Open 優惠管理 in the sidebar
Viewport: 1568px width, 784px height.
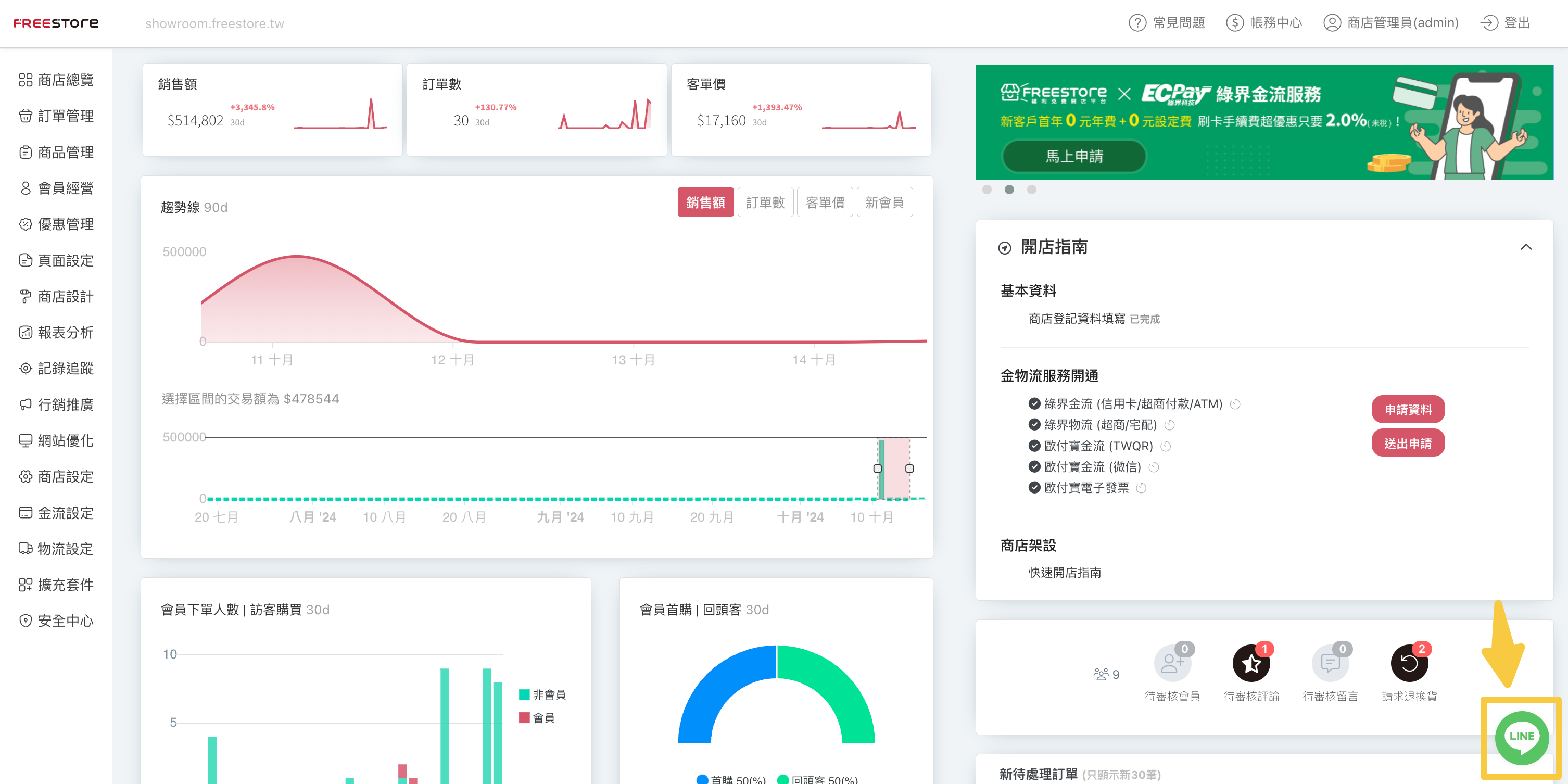point(56,224)
